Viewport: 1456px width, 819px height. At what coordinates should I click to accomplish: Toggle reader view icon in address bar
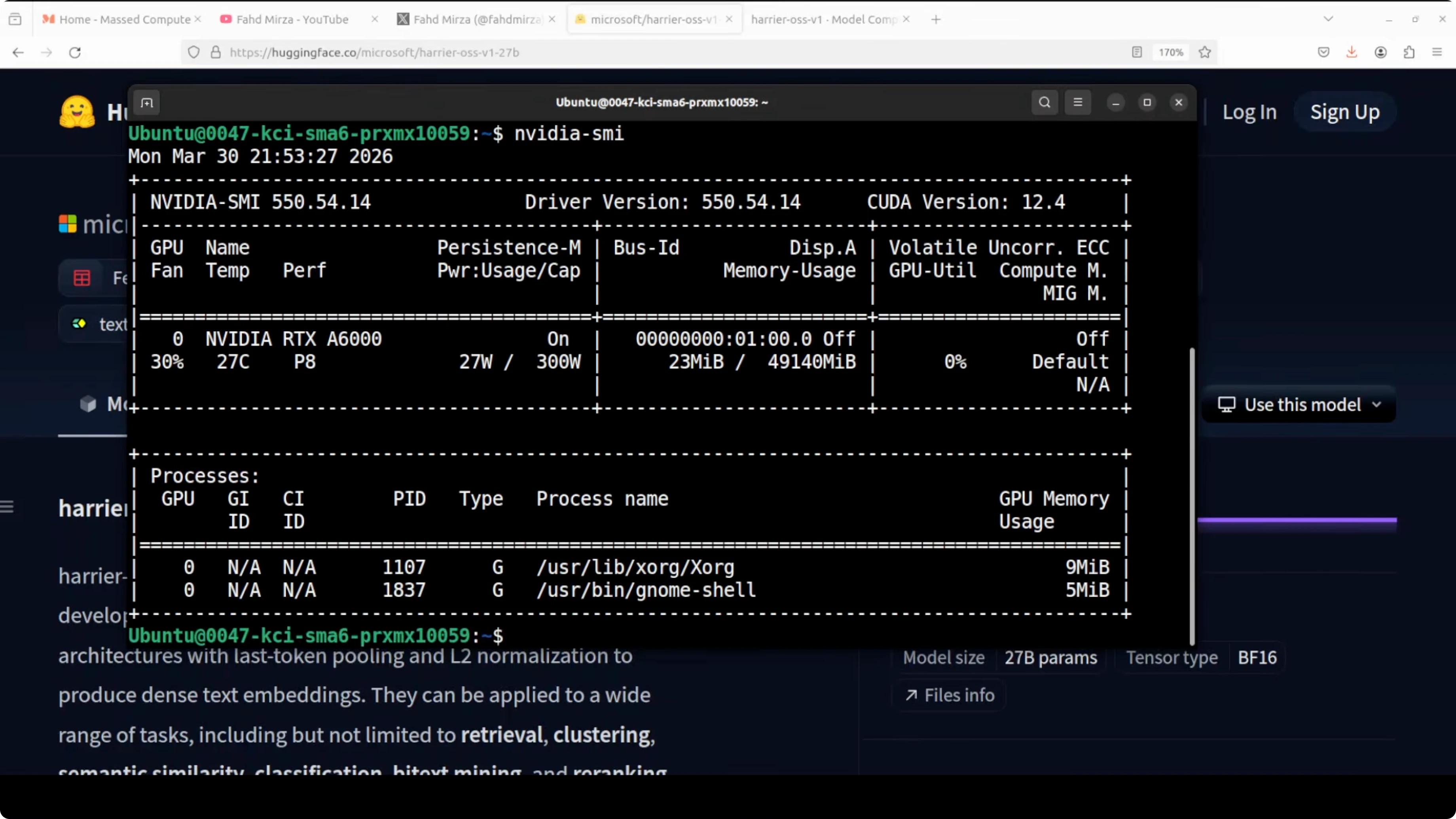click(x=1137, y=53)
